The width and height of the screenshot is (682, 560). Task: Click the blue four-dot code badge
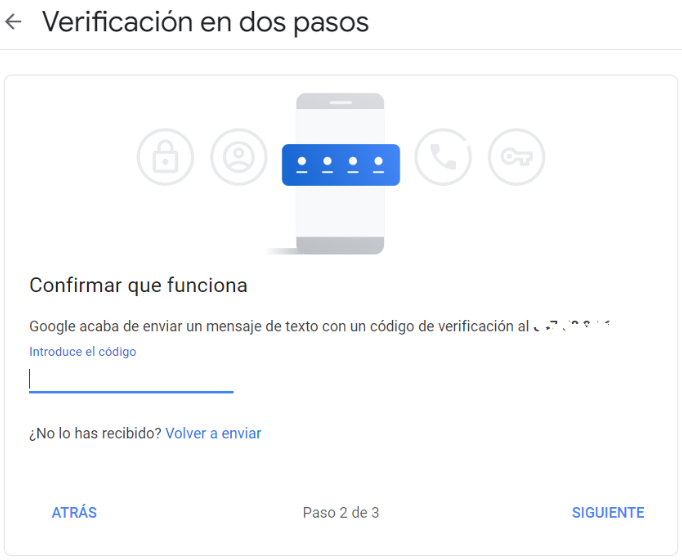tap(341, 165)
